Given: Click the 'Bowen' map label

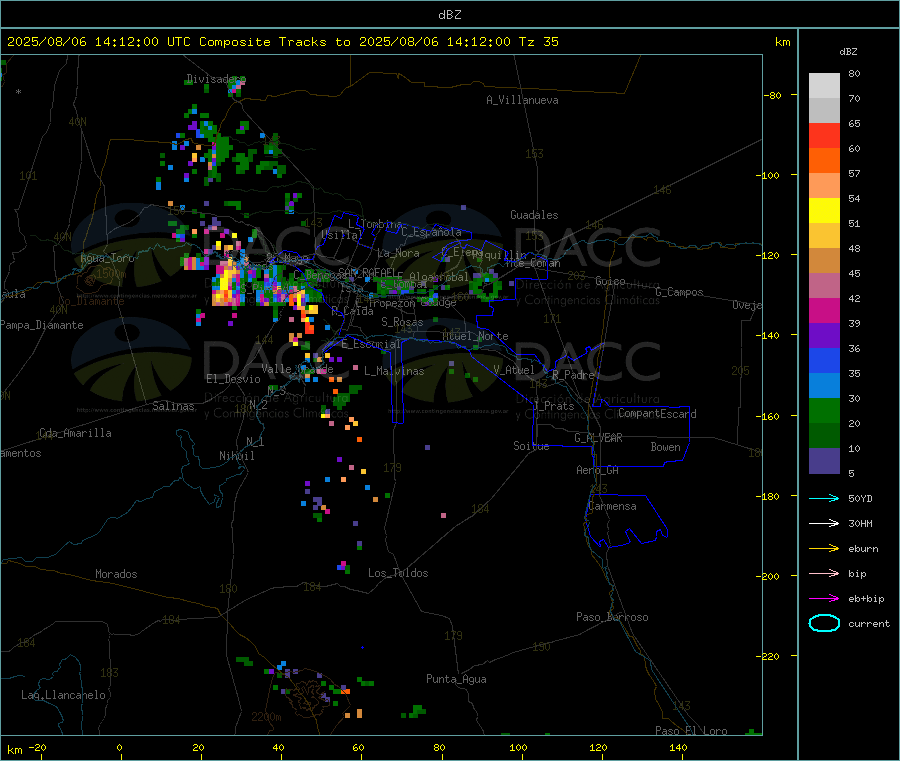Looking at the screenshot, I should coord(665,446).
